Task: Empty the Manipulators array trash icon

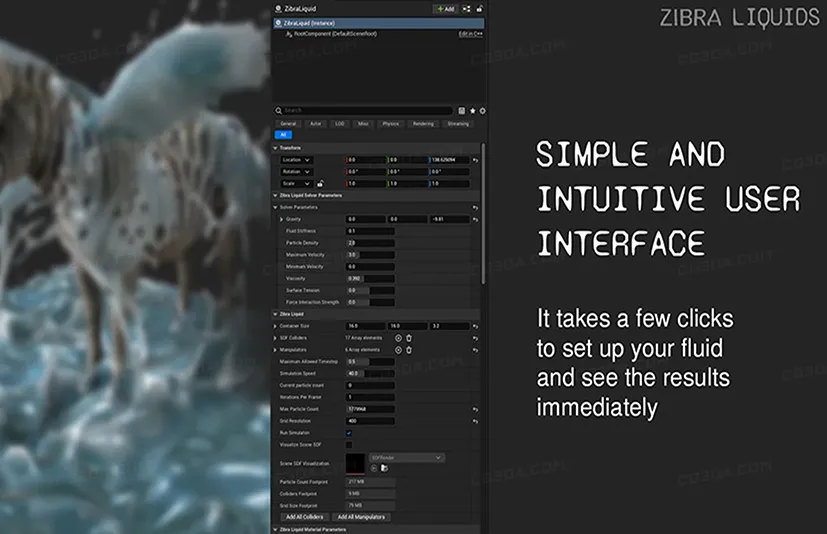Action: pos(409,350)
